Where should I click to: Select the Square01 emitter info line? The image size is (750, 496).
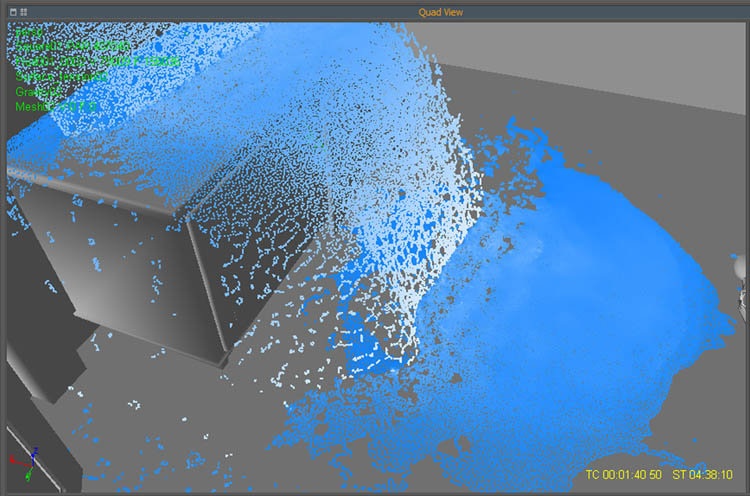pos(72,46)
